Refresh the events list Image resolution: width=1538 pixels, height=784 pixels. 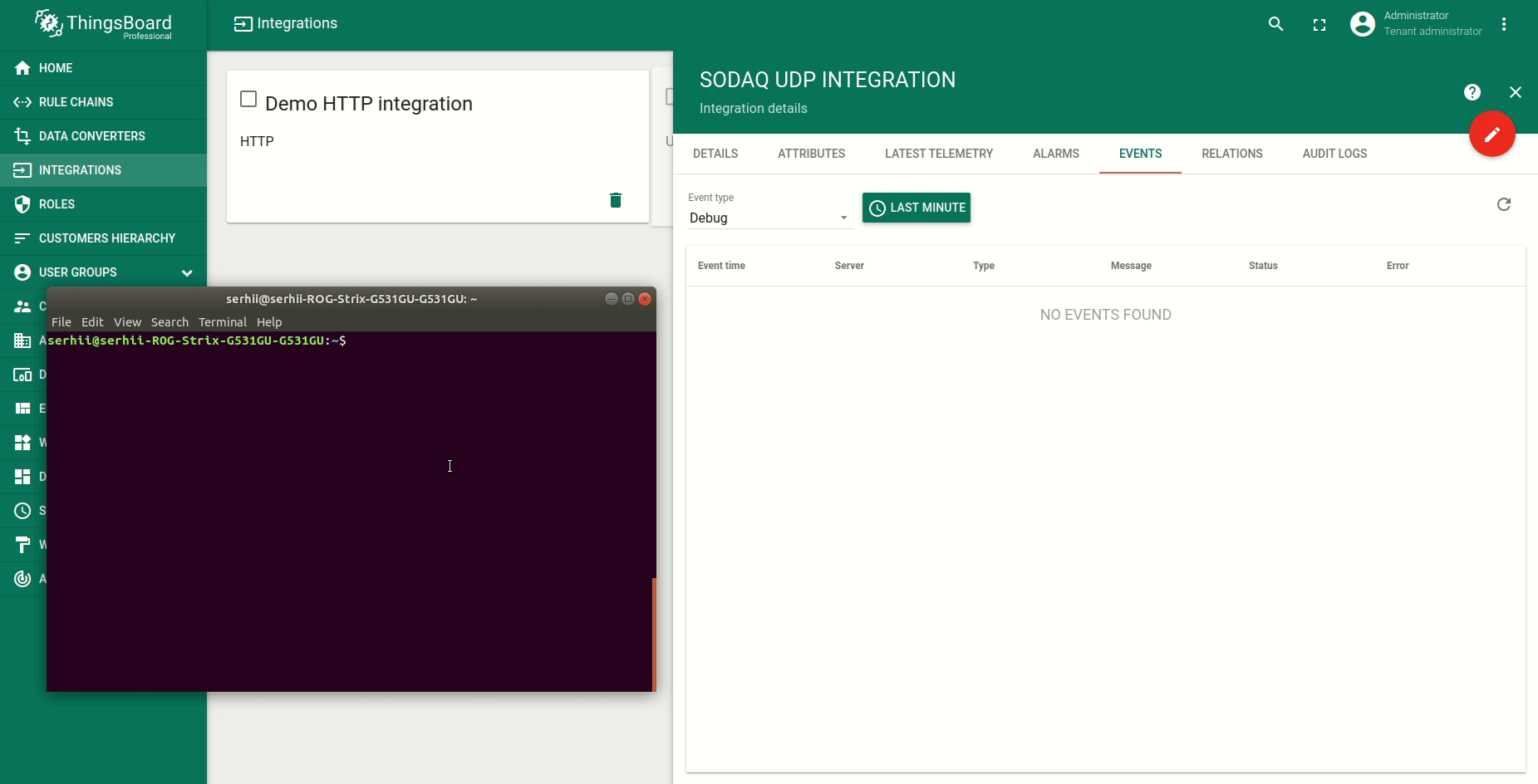[x=1503, y=204]
